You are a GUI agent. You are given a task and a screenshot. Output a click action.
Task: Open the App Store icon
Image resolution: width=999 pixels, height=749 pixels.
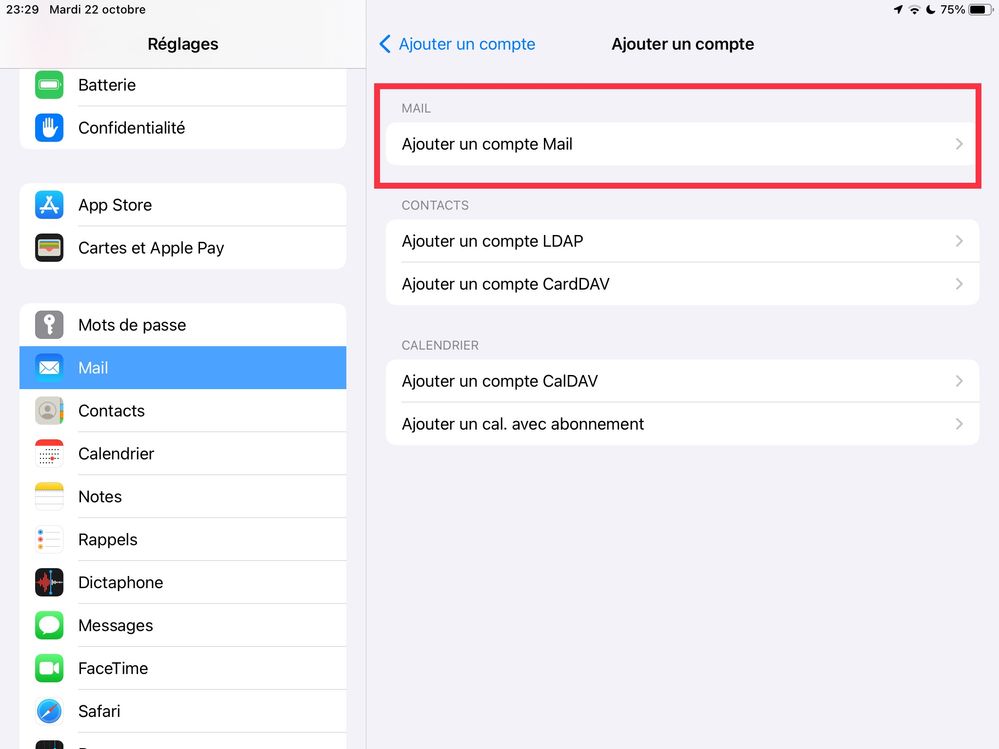click(49, 205)
